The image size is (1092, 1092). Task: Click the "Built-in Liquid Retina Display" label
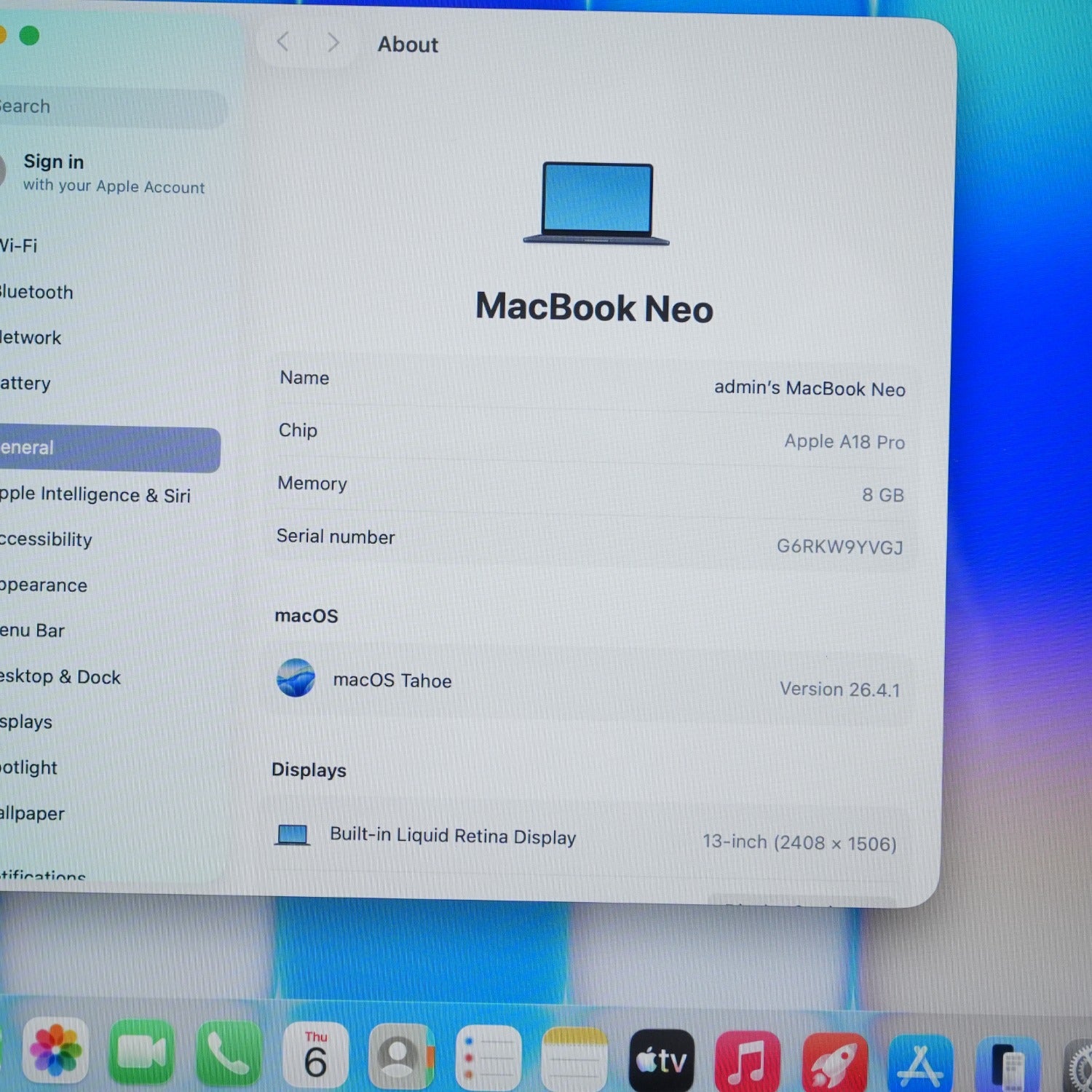(x=453, y=836)
